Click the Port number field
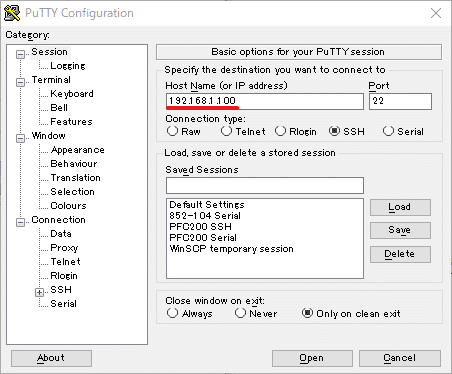This screenshot has width=452, height=374. pyautogui.click(x=400, y=101)
